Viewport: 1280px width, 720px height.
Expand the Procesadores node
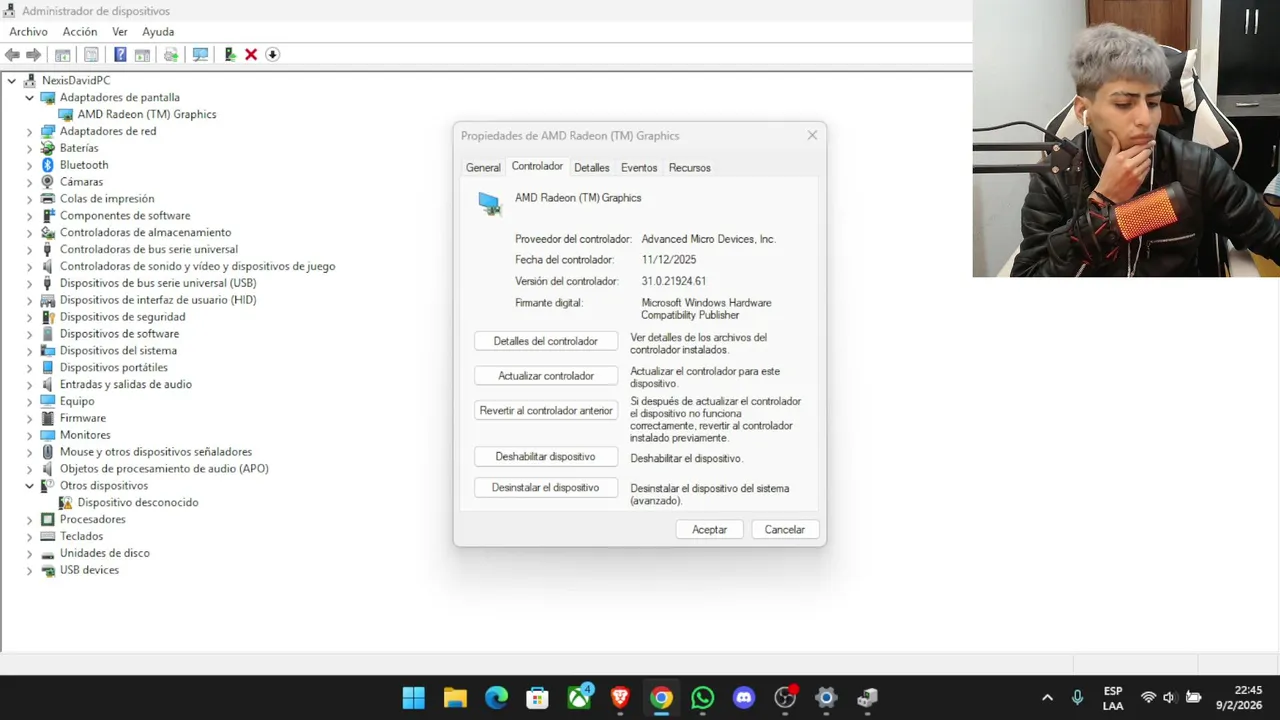[x=29, y=520]
